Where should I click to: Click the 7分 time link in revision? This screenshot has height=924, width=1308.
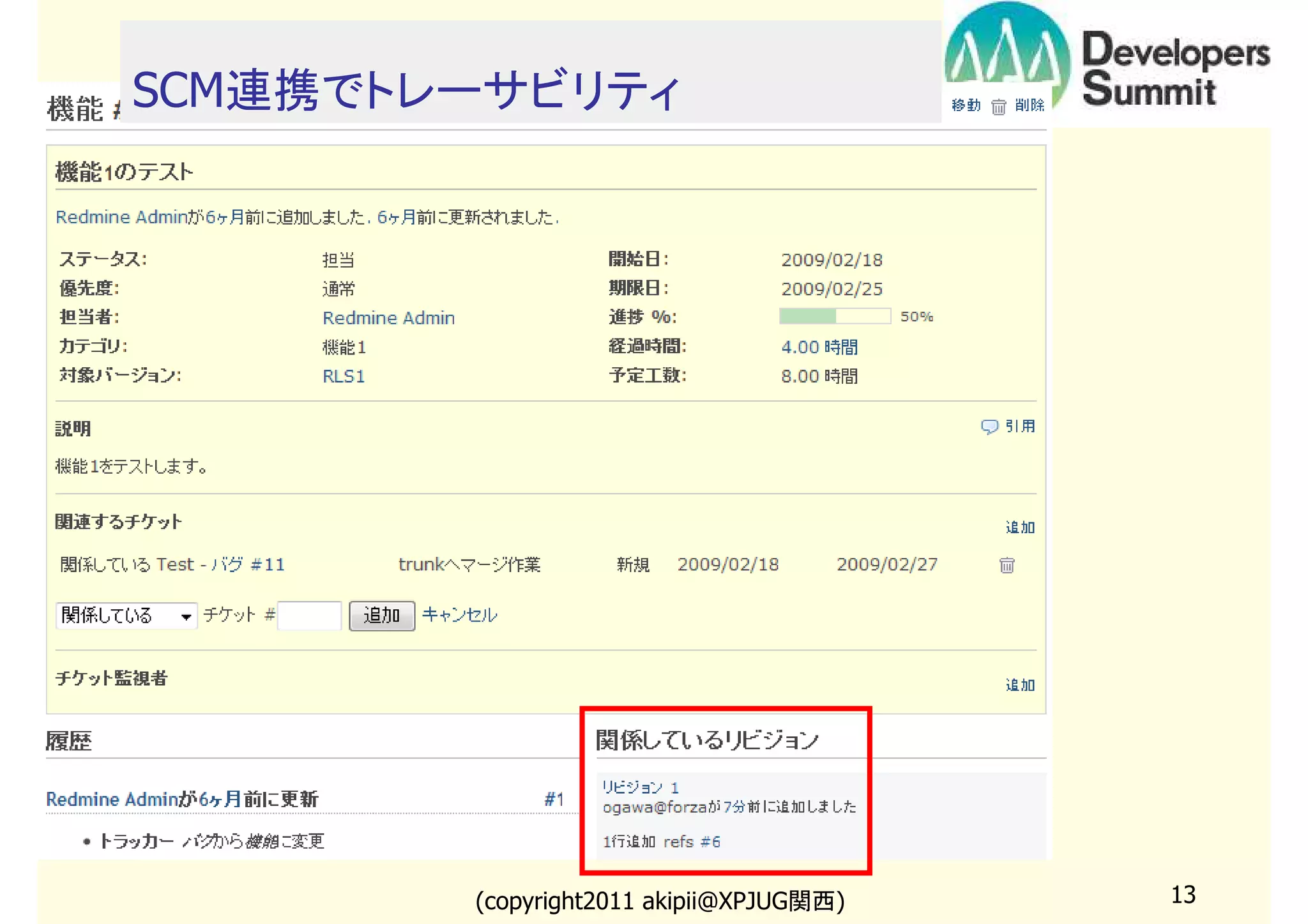(734, 807)
